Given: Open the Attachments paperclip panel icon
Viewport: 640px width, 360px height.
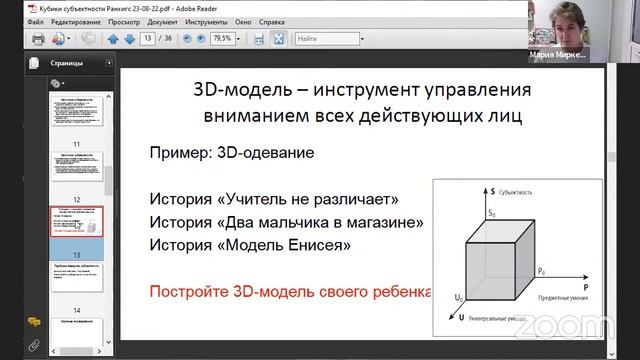Looking at the screenshot, I should tap(34, 346).
